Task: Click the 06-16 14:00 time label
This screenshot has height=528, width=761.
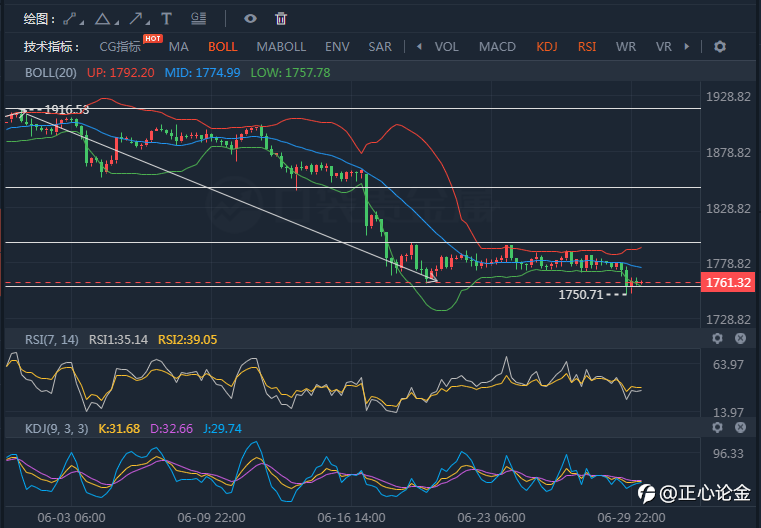Action: [351, 517]
